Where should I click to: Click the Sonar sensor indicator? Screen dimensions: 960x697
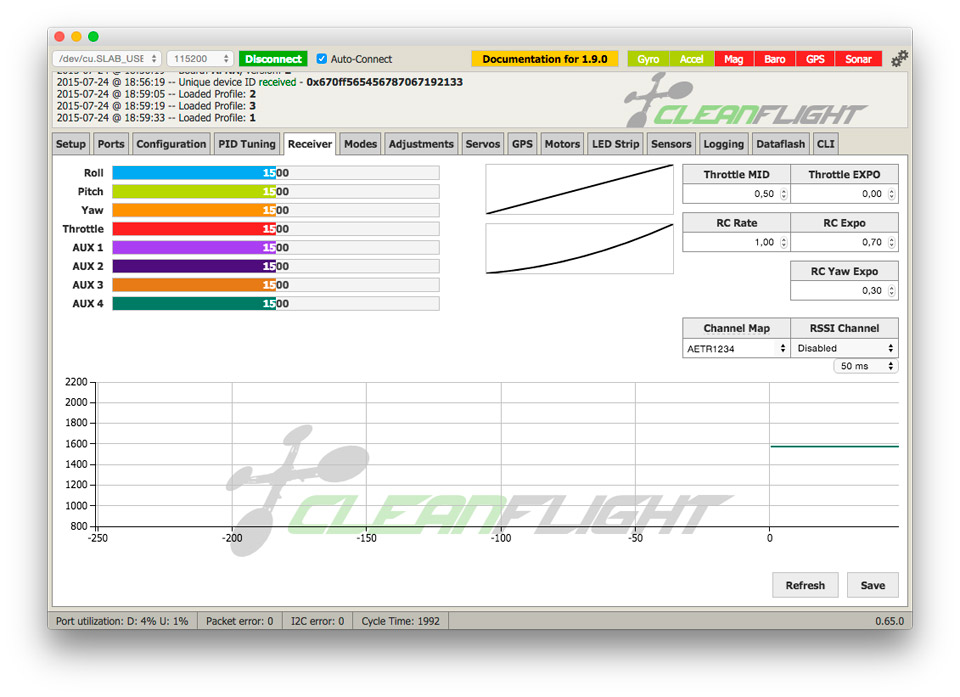[858, 59]
